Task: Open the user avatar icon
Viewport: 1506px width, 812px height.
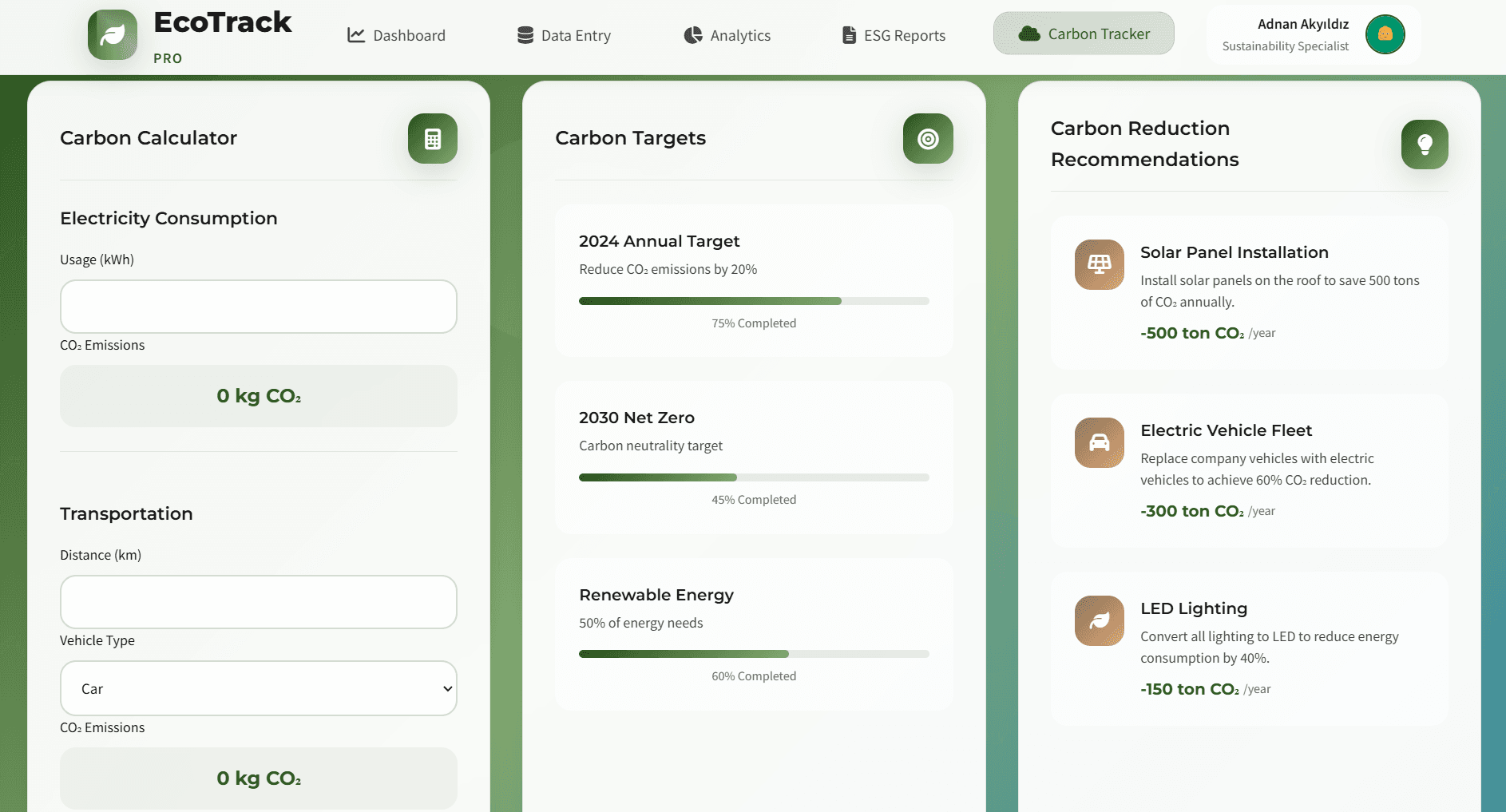Action: tap(1384, 34)
